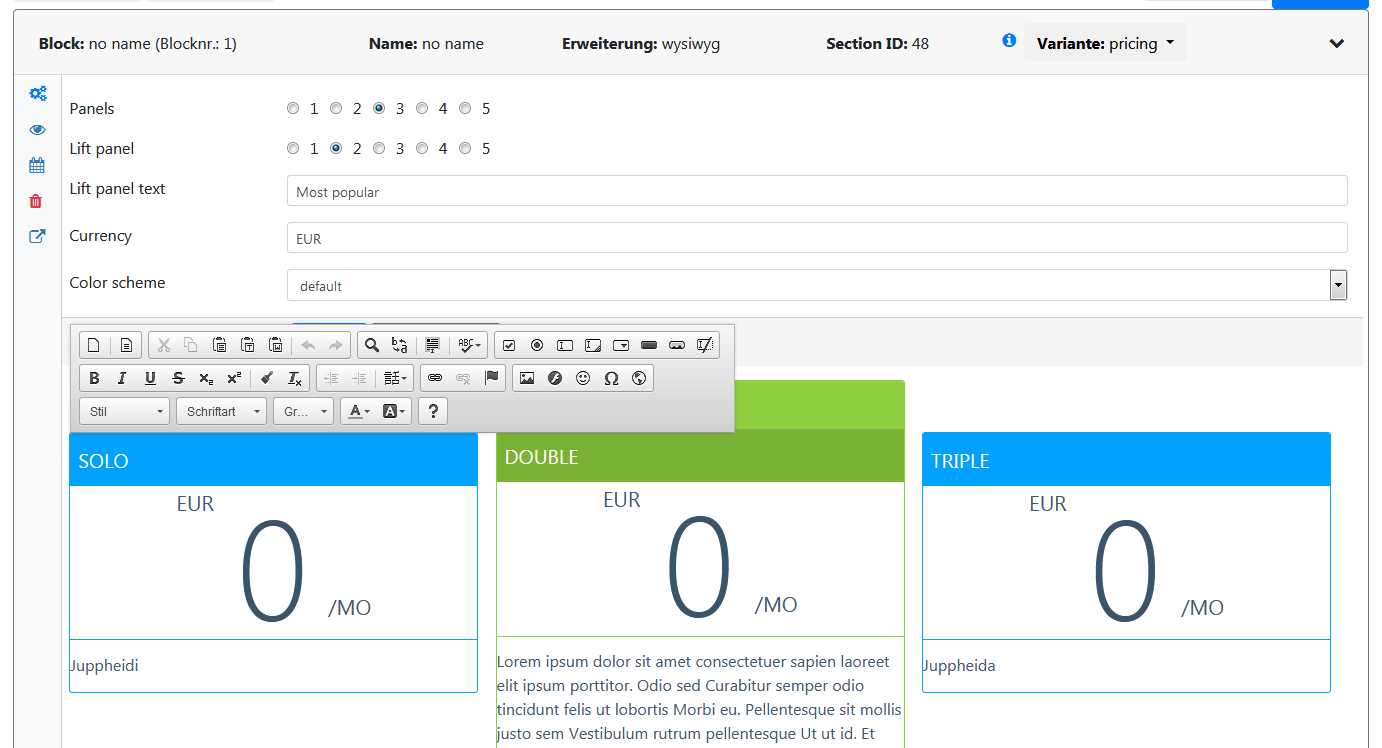Click the Paste clipboard icon
The image size is (1382, 748).
[x=220, y=345]
